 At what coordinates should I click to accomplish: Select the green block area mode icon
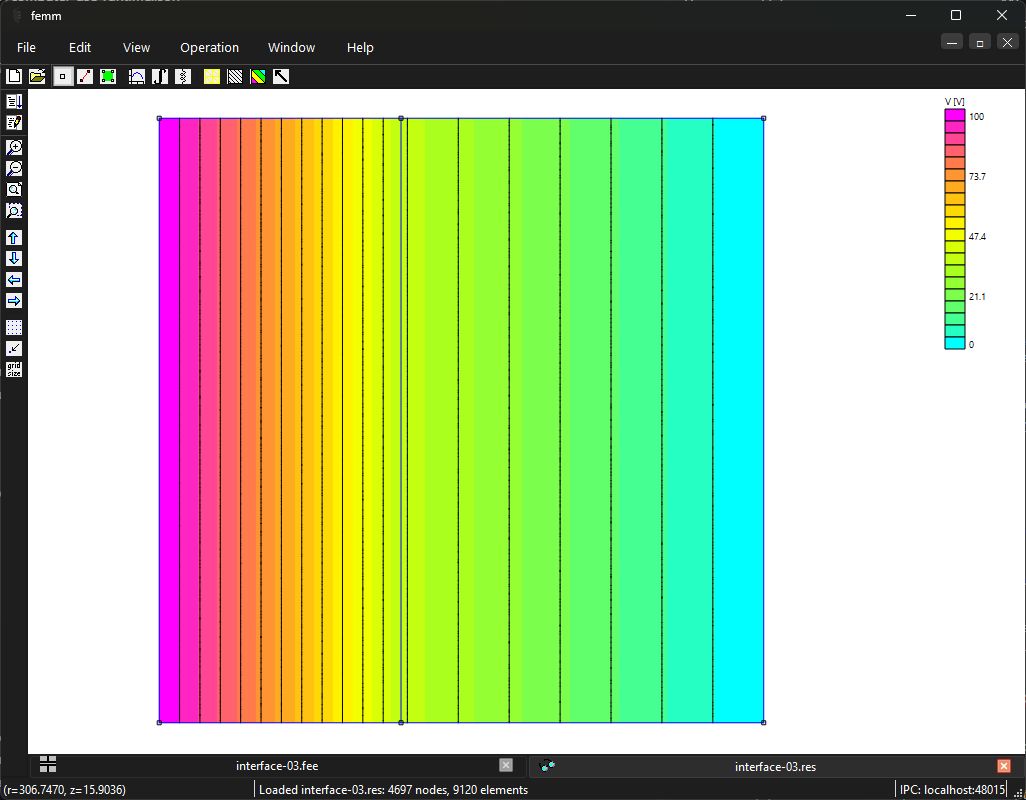pyautogui.click(x=108, y=77)
